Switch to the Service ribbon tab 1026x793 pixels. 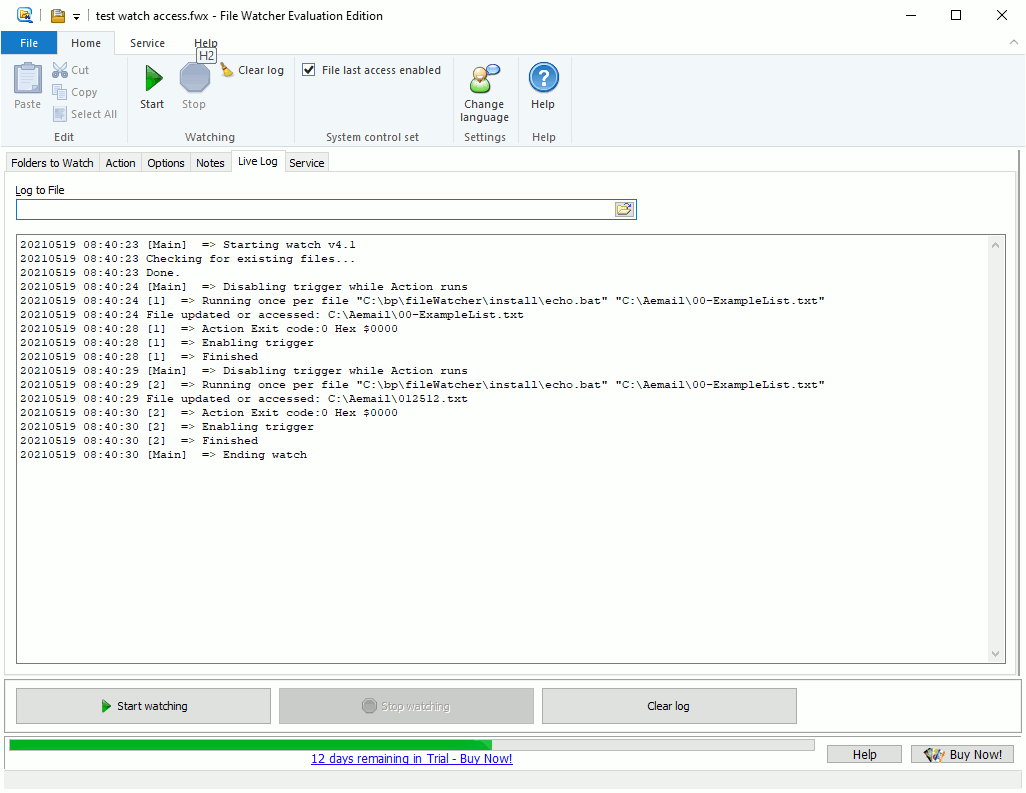click(147, 43)
